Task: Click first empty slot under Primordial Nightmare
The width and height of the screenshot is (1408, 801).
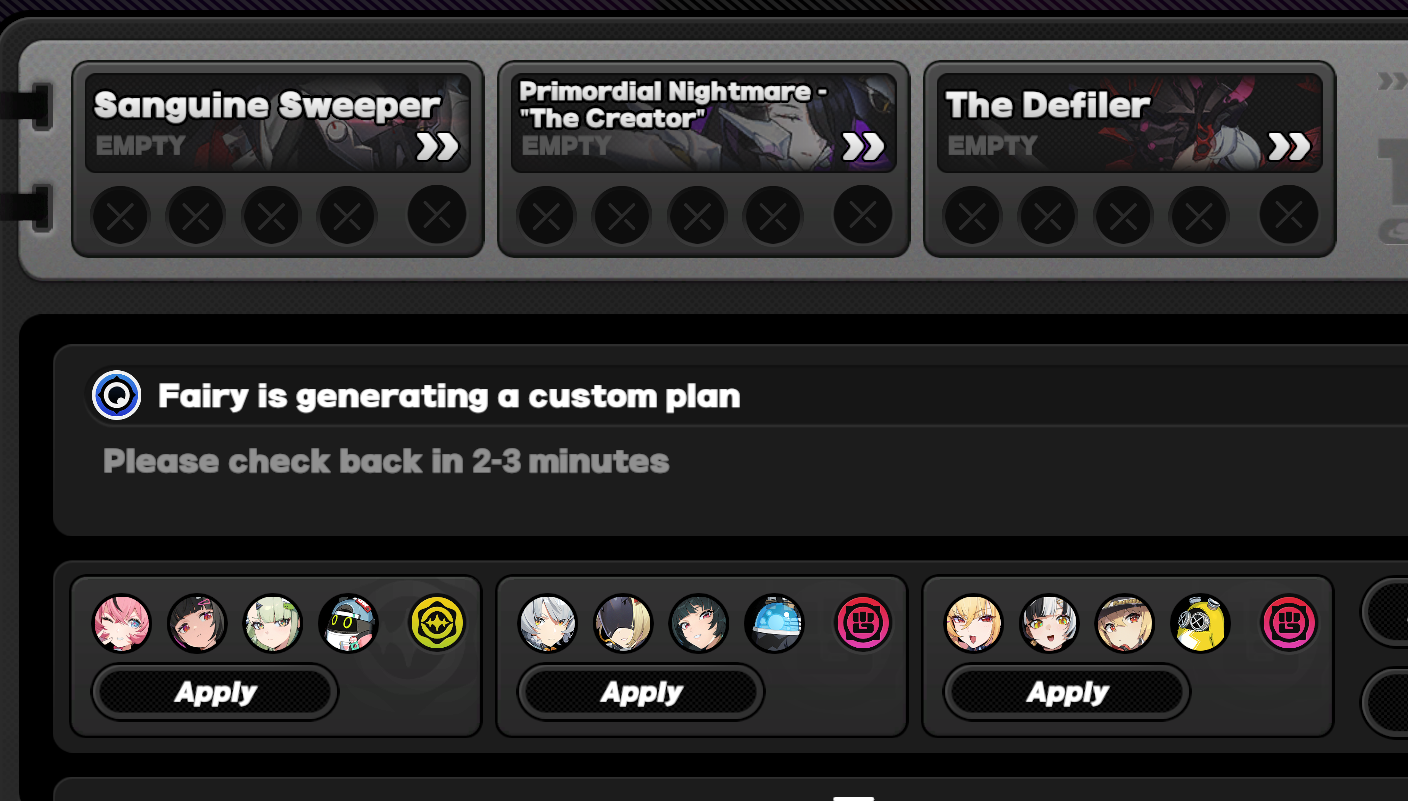Action: click(x=546, y=215)
